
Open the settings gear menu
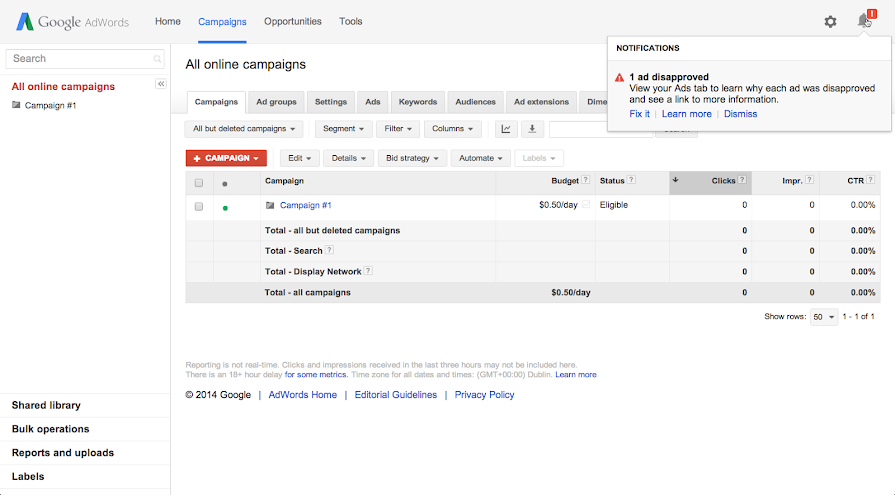pos(830,21)
